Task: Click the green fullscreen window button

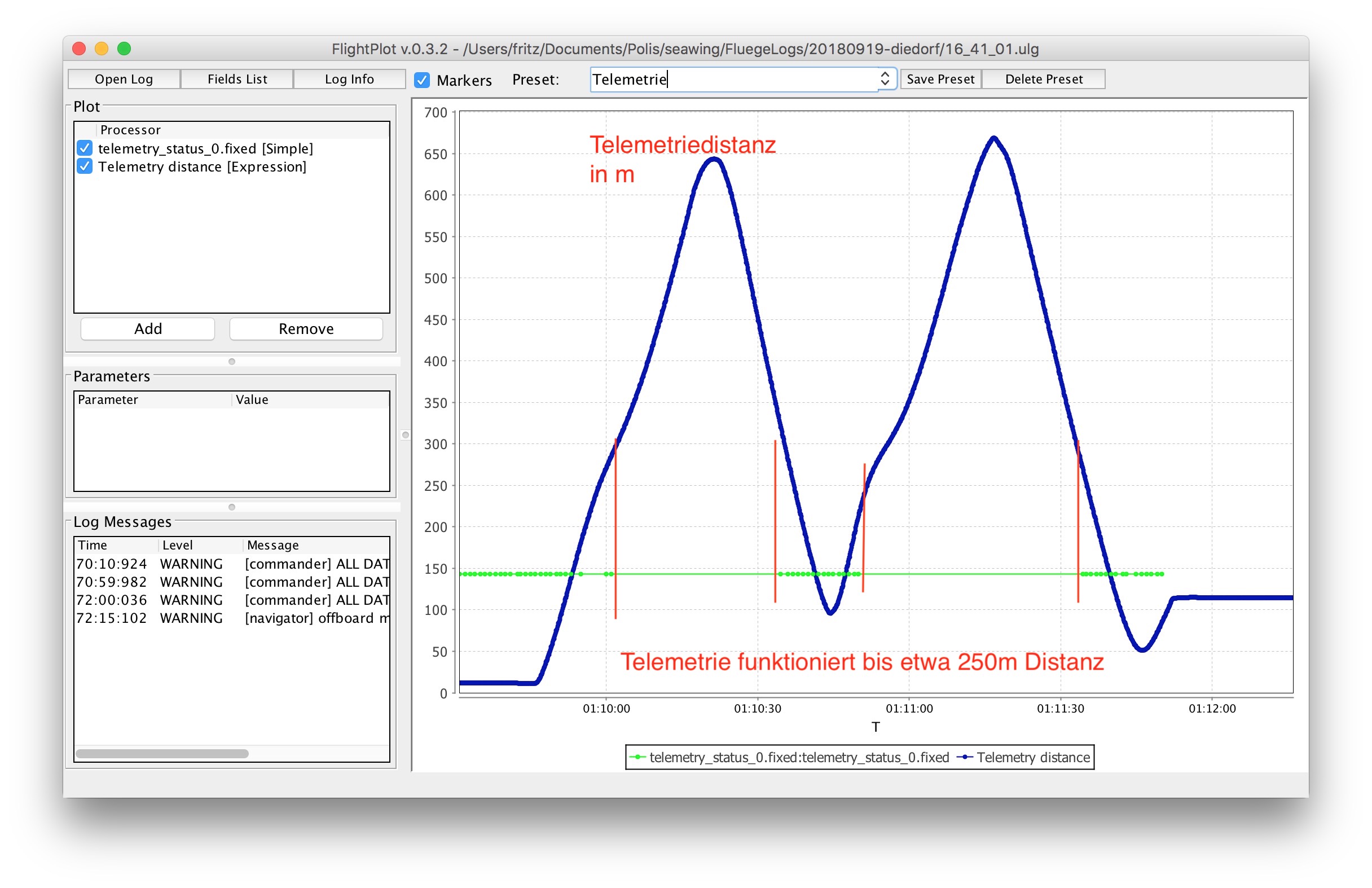Action: tap(124, 49)
